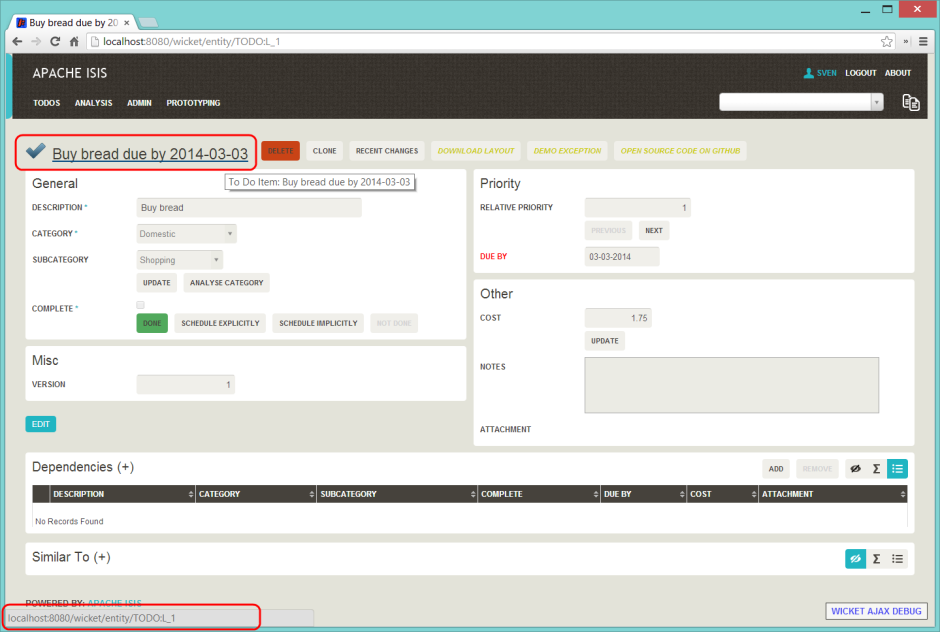Image resolution: width=940 pixels, height=632 pixels.
Task: Click the sigma summary icon in Dependencies
Action: point(876,468)
